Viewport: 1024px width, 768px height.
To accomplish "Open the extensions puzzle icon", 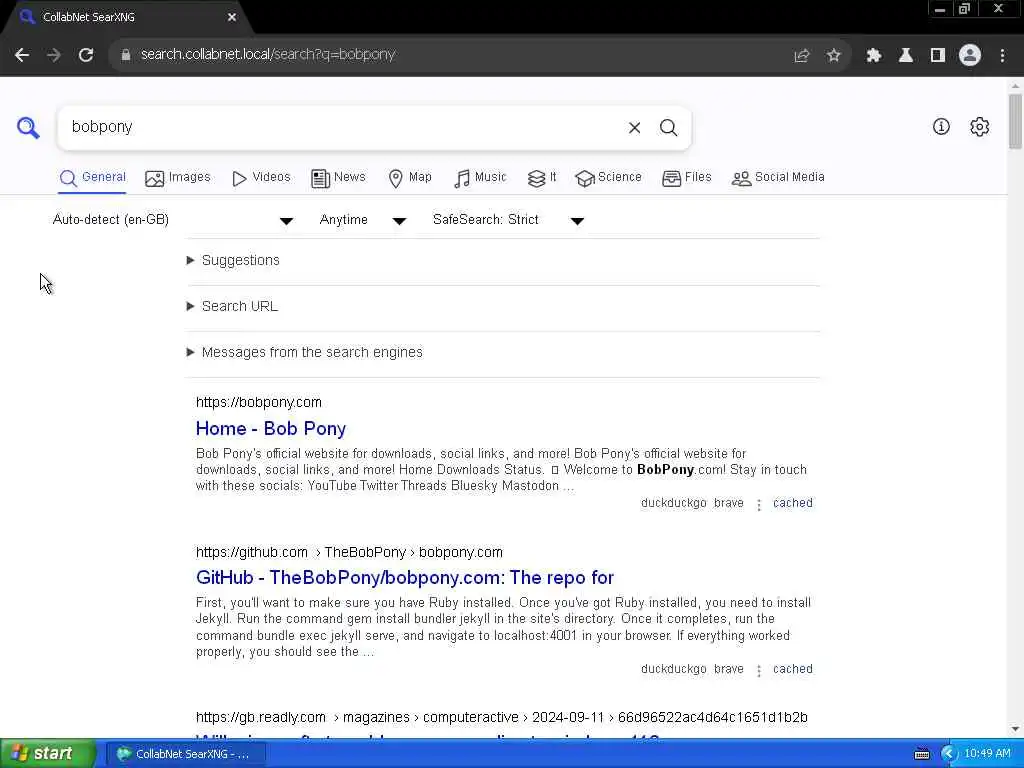I will (x=874, y=56).
